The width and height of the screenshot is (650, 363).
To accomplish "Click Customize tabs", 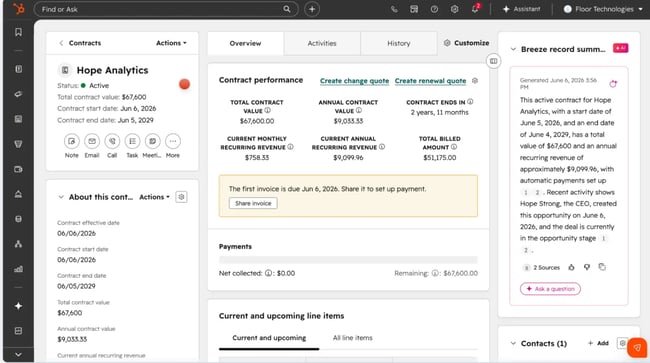I will coord(466,43).
